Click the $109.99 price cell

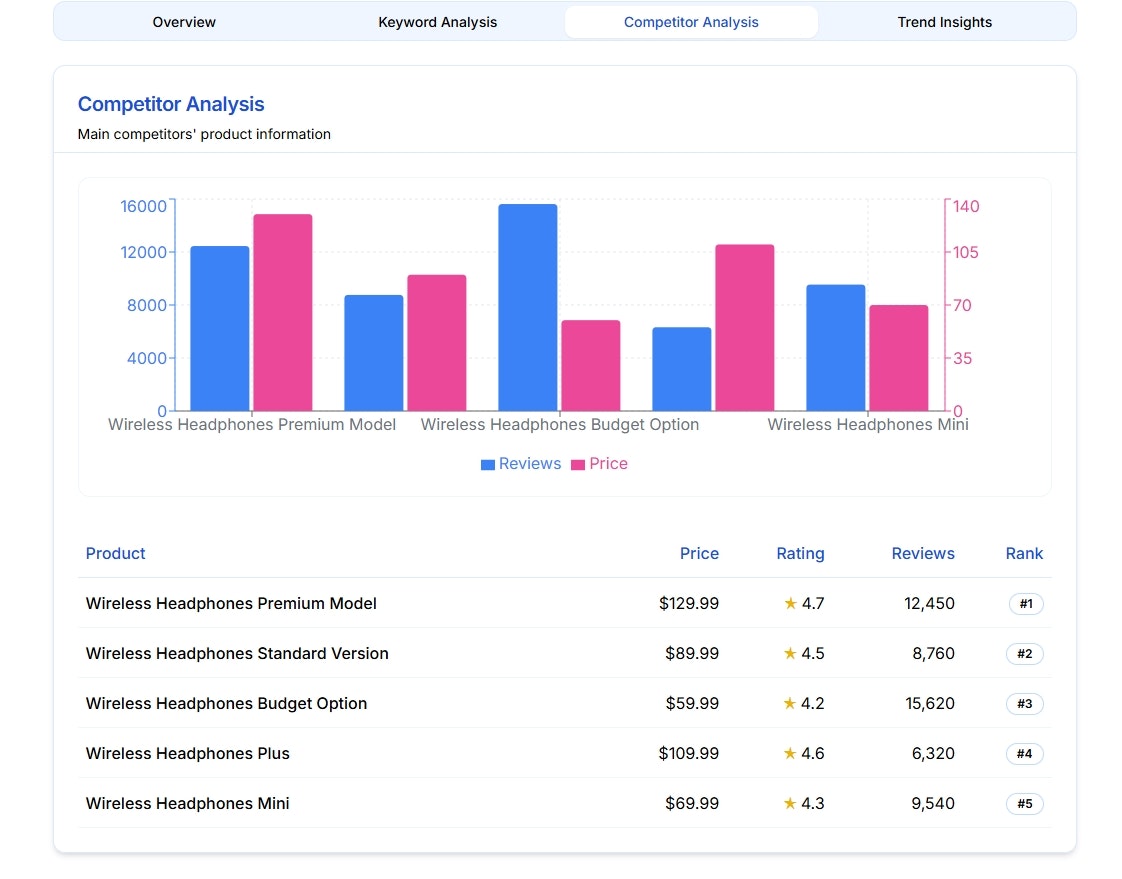688,754
